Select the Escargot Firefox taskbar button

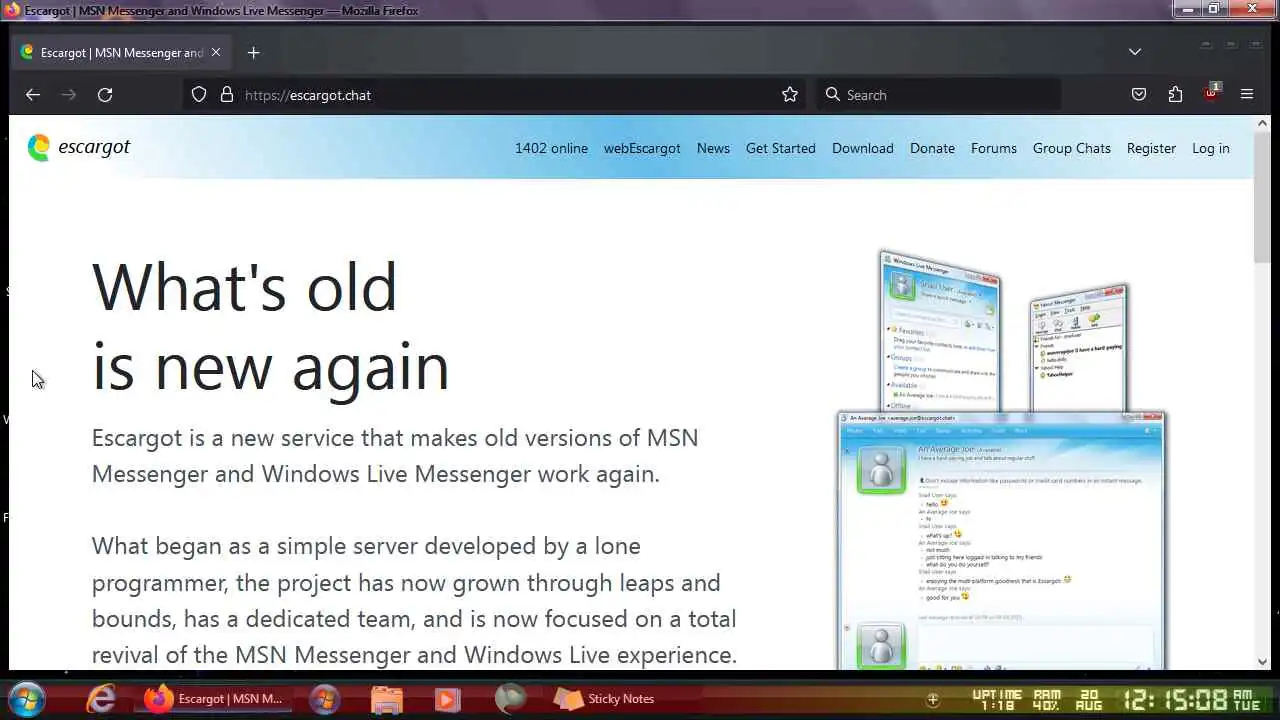(x=213, y=698)
